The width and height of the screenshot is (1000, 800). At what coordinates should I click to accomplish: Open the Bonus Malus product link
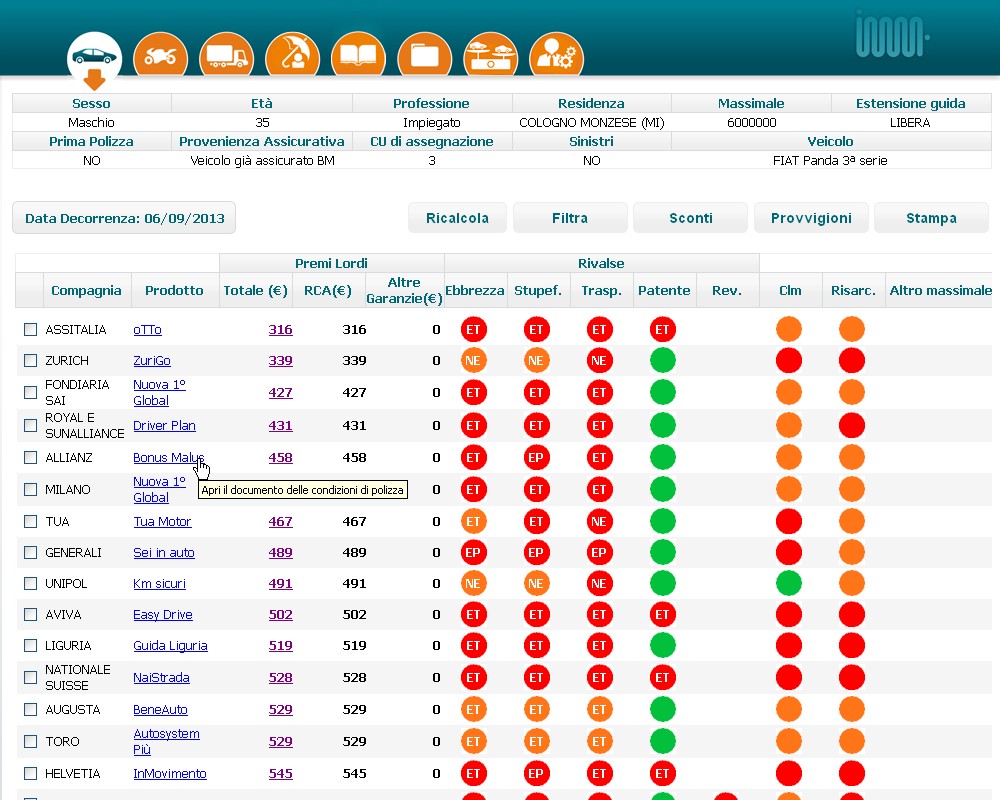click(168, 457)
